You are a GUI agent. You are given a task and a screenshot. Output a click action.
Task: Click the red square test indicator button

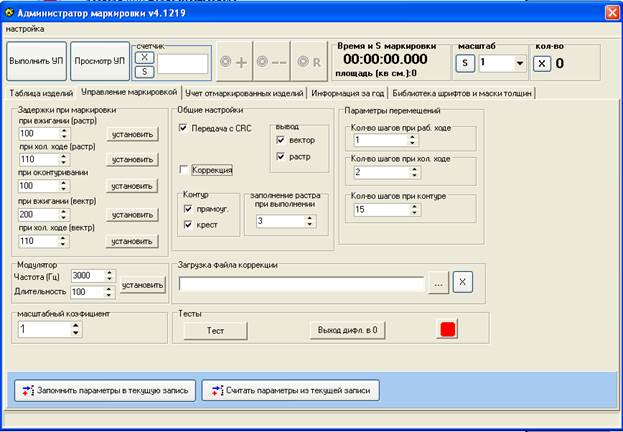coord(447,329)
